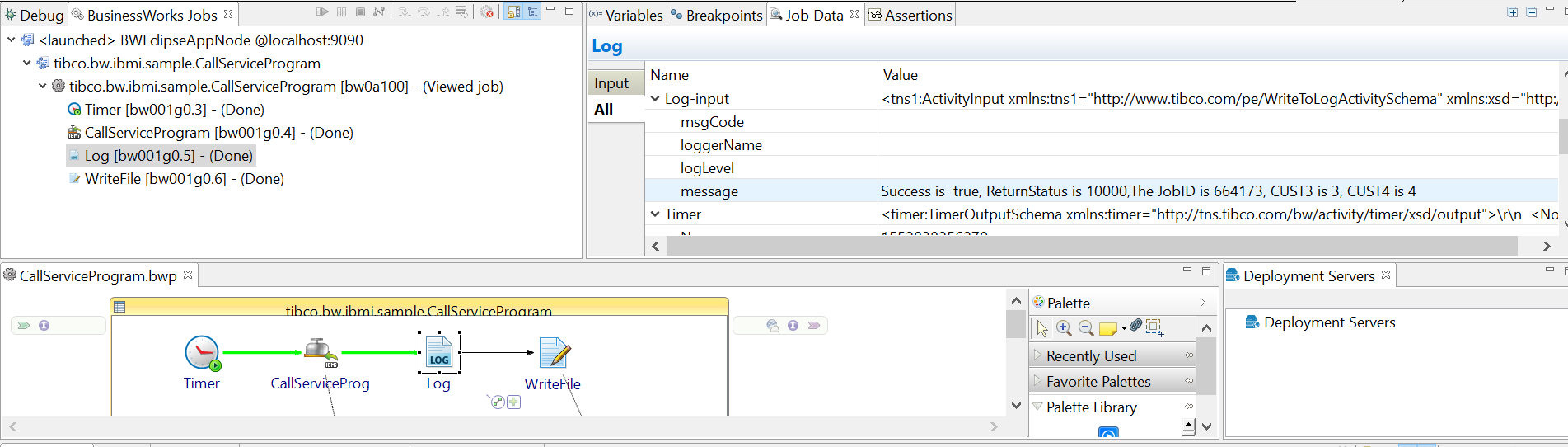Click the CallServiceProg activity icon on canvas
The width and height of the screenshot is (1568, 447).
[321, 352]
